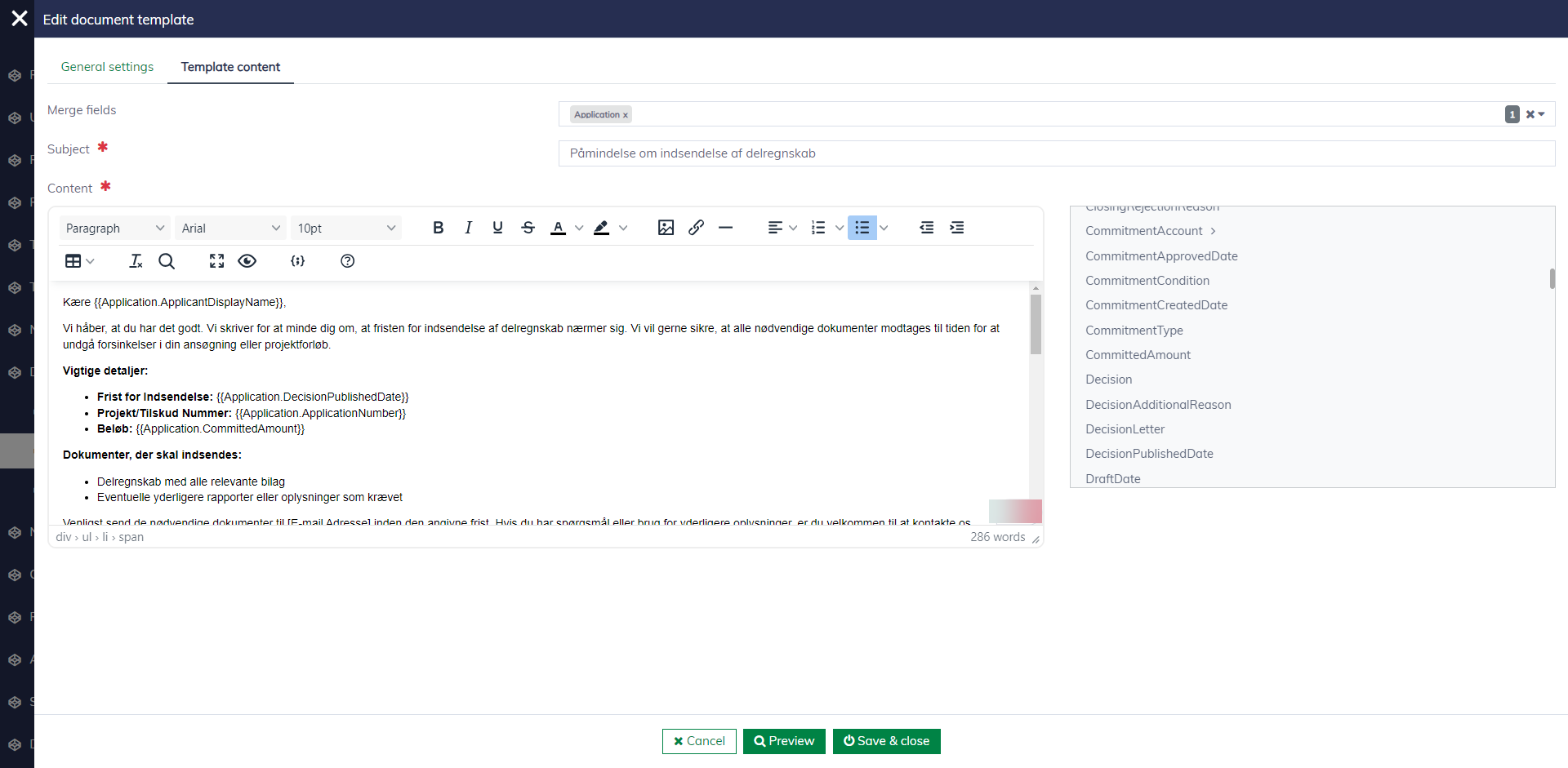Toggle editor preview eye icon
The image size is (1568, 768).
tap(247, 261)
